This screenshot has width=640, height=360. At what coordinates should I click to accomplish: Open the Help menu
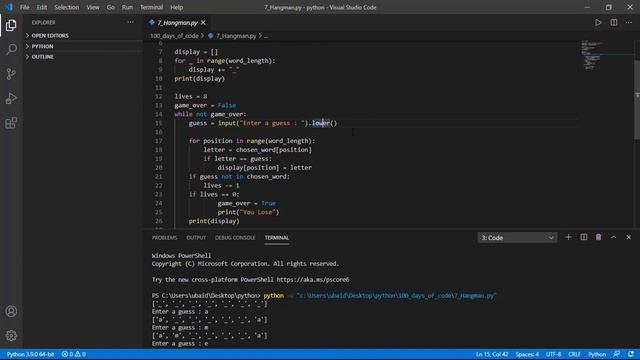point(177,7)
